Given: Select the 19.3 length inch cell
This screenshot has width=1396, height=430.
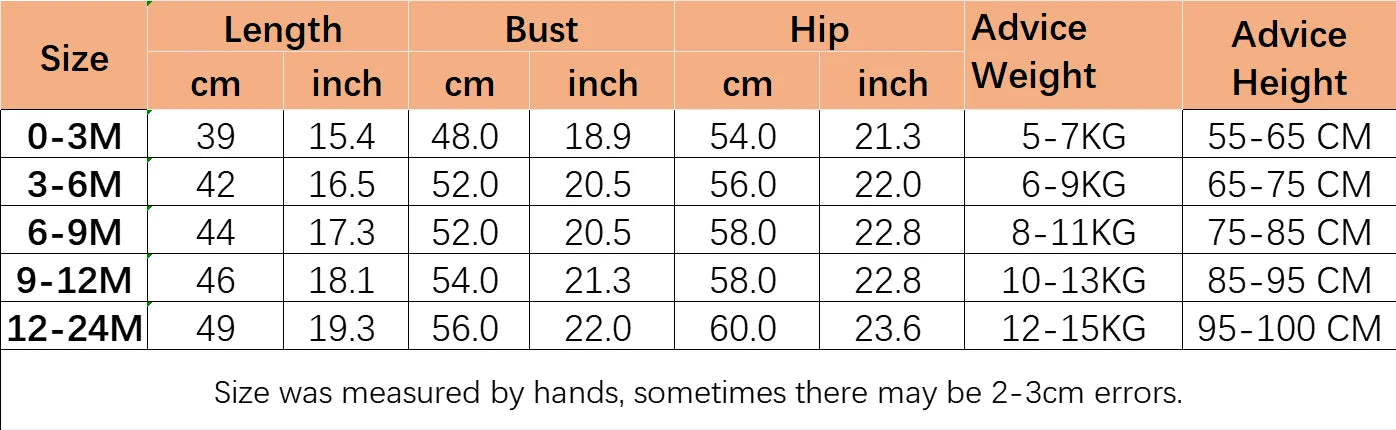Looking at the screenshot, I should click(x=342, y=328).
